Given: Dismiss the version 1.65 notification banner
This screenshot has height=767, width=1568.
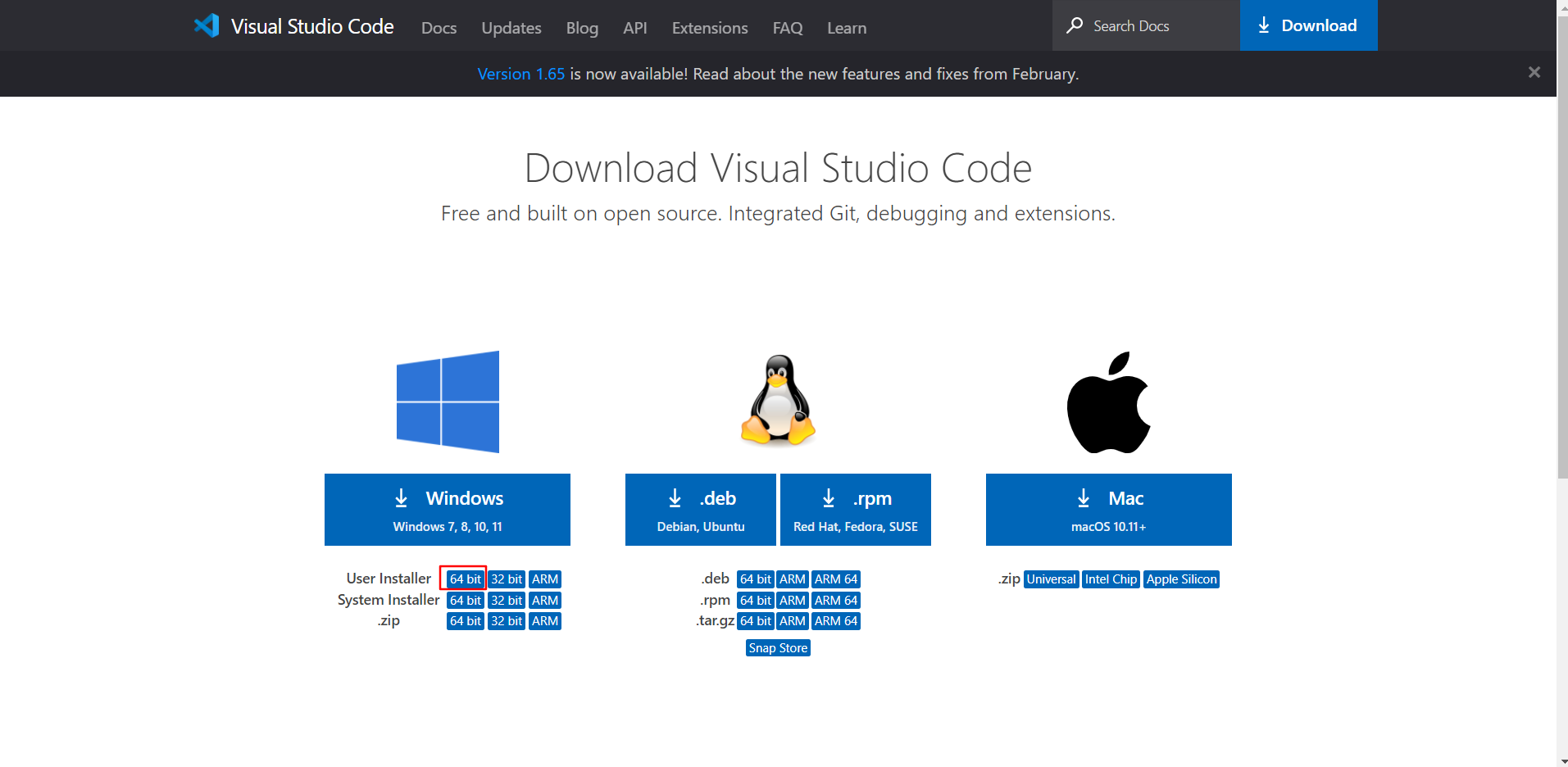Looking at the screenshot, I should [x=1534, y=73].
